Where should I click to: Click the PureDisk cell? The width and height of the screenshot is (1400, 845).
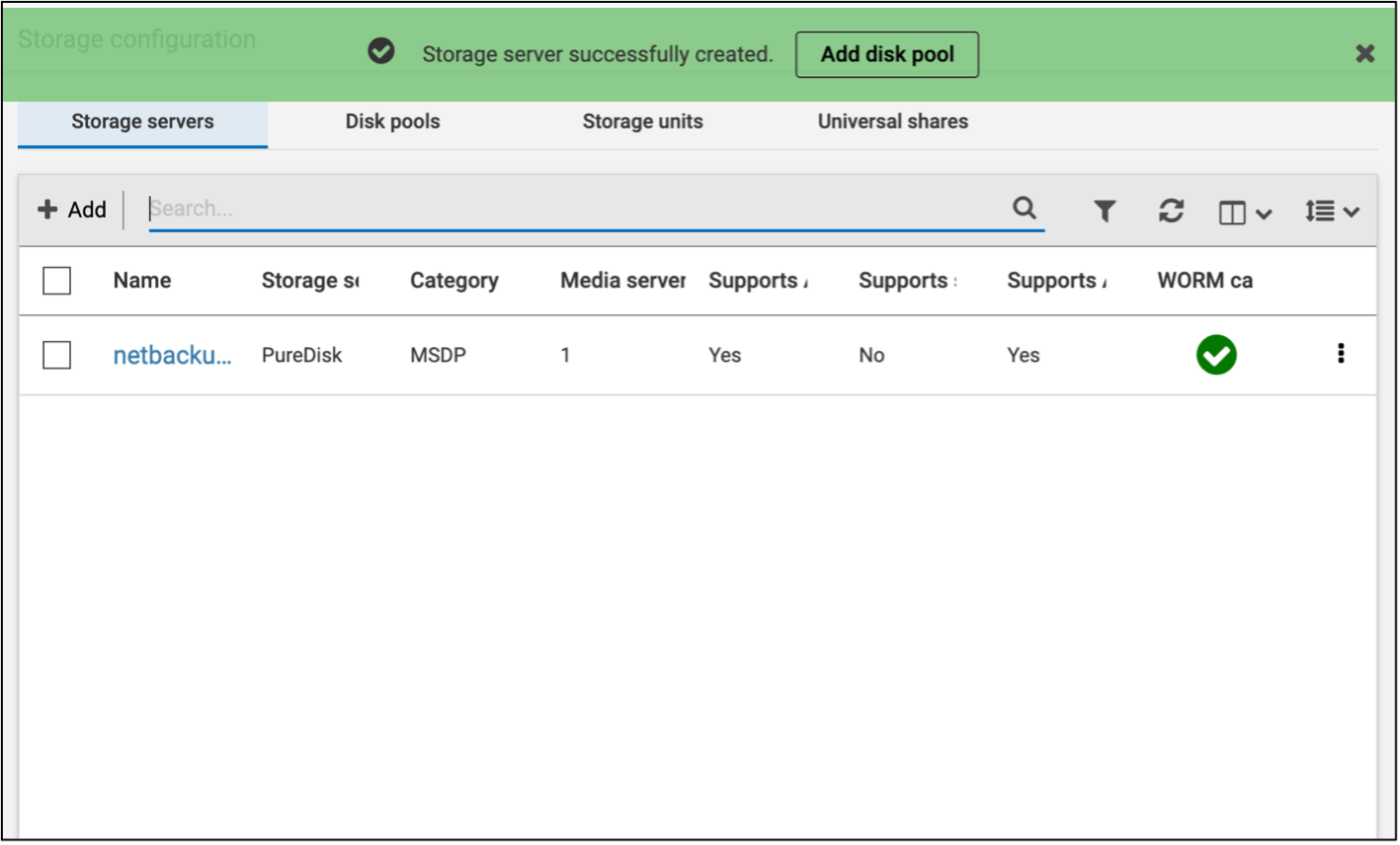tap(301, 355)
